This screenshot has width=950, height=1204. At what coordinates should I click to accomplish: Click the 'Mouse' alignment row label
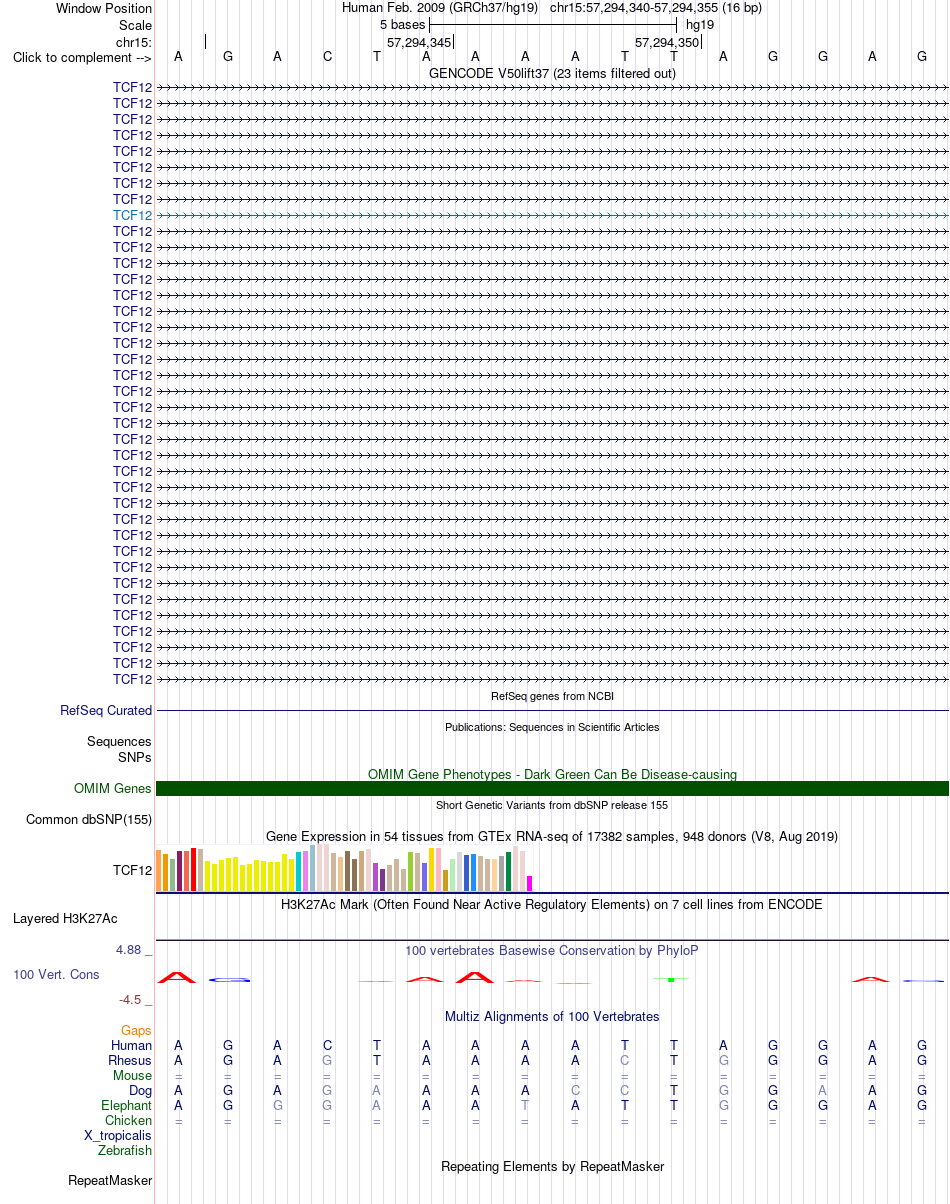pos(132,1075)
